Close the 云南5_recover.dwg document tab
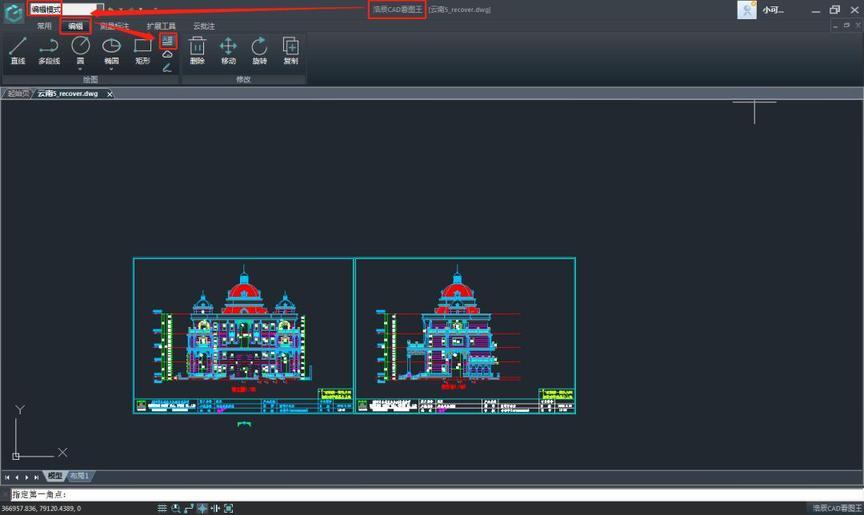The width and height of the screenshot is (864, 515). (x=110, y=94)
